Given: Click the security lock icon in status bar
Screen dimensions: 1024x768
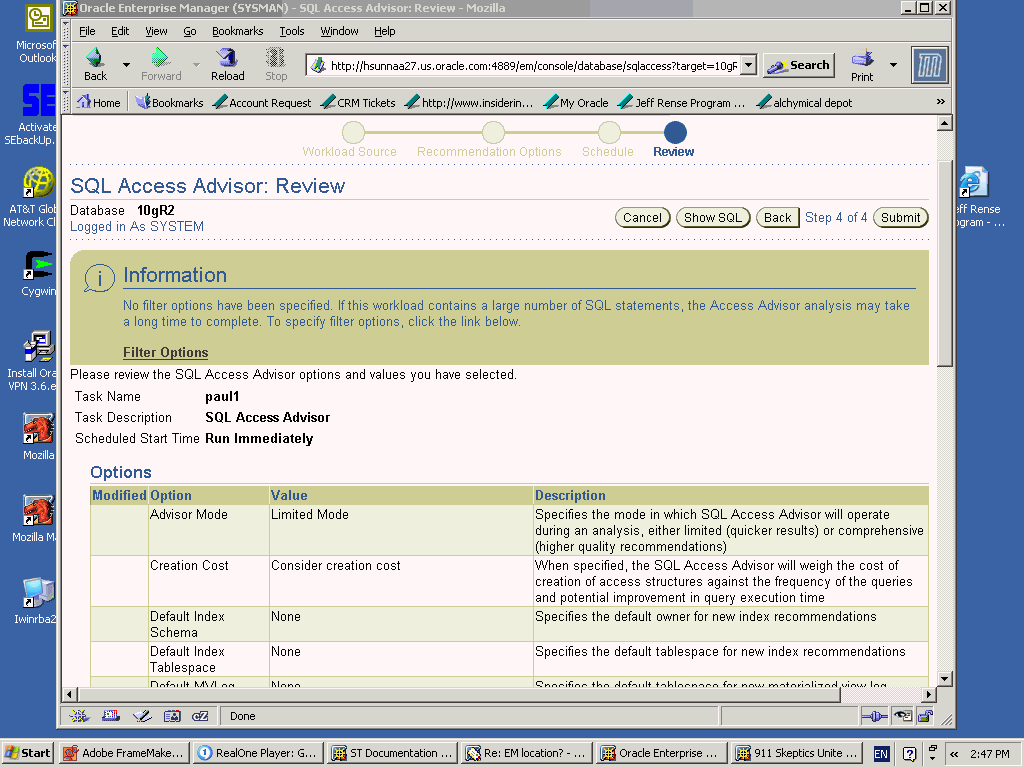Looking at the screenshot, I should tap(925, 716).
